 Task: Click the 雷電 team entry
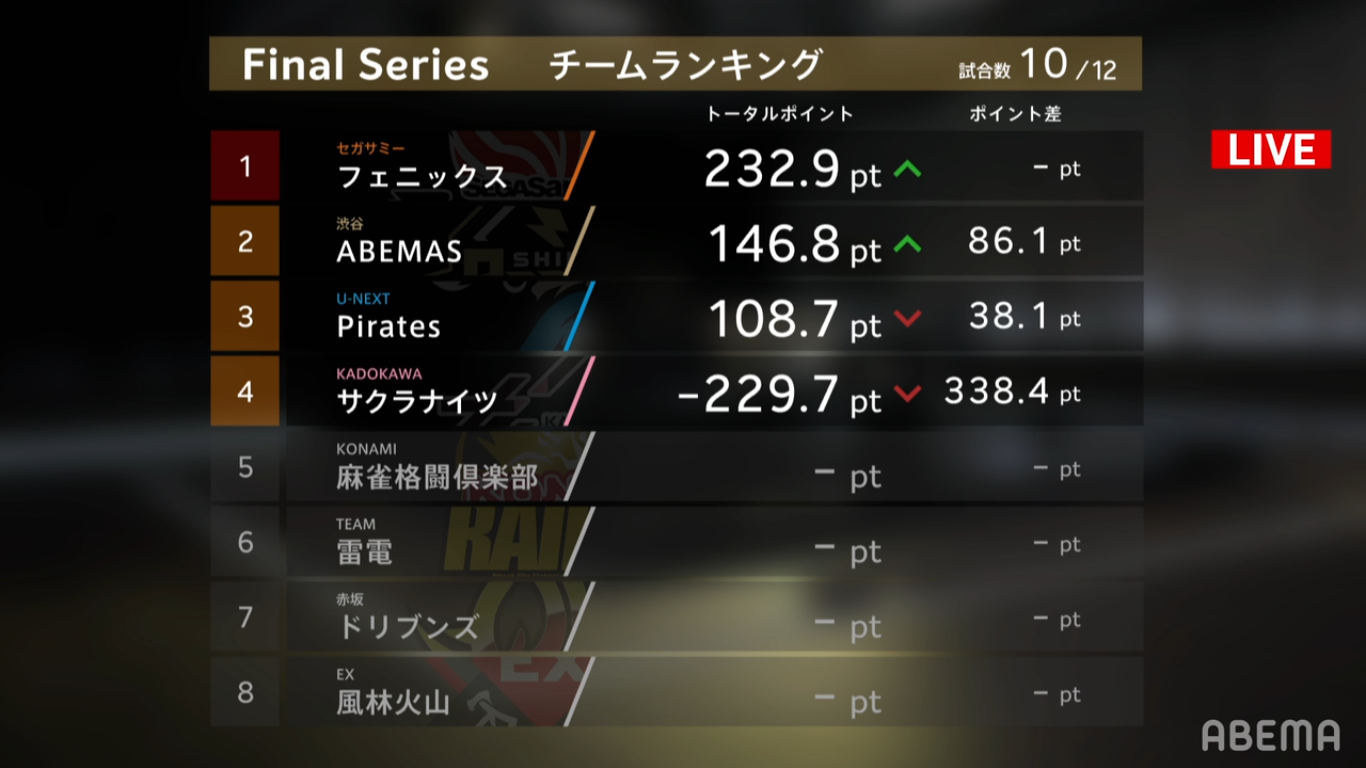tap(365, 552)
